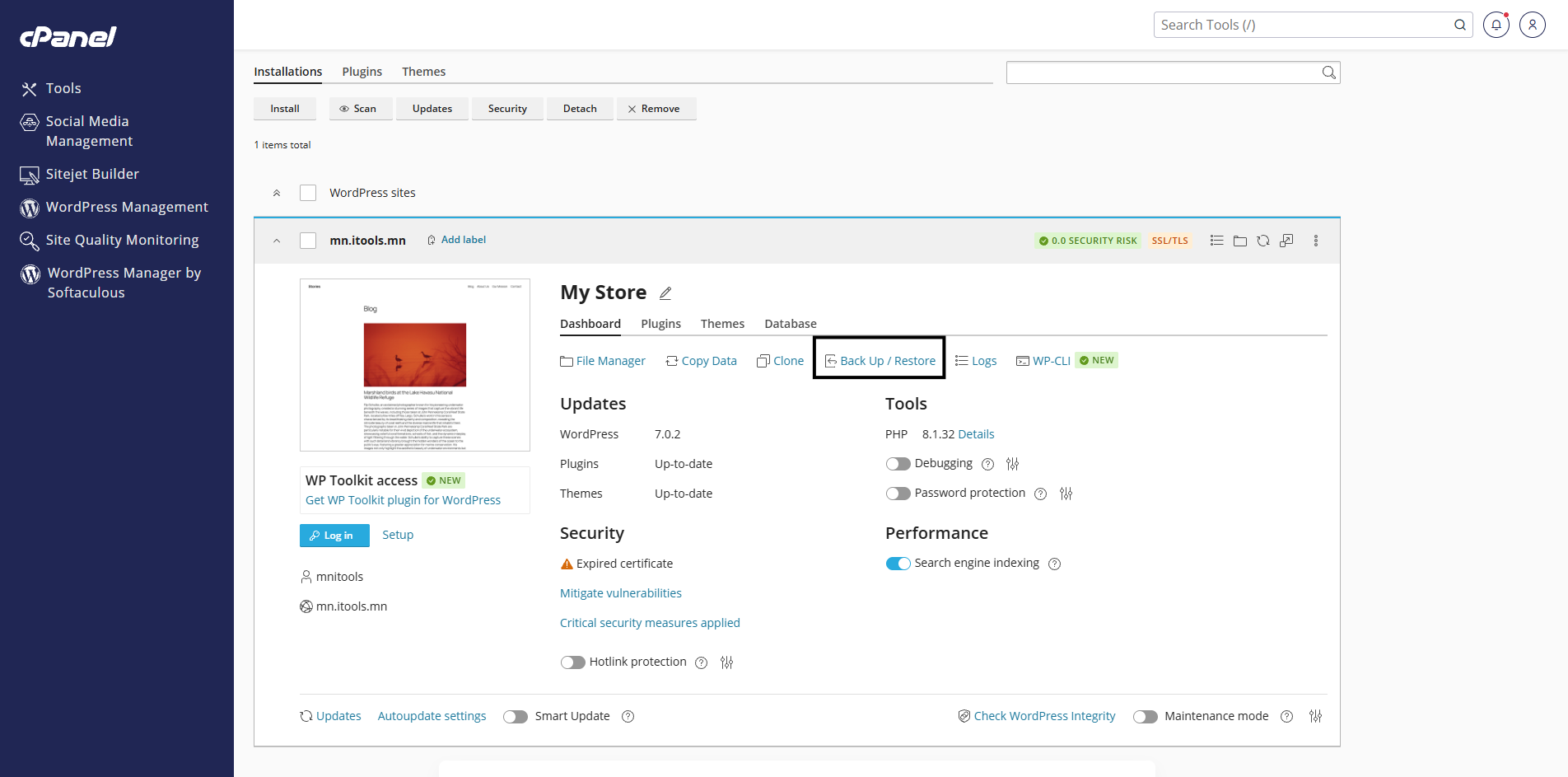
Task: Open the Back Up / Restore link
Action: [880, 361]
